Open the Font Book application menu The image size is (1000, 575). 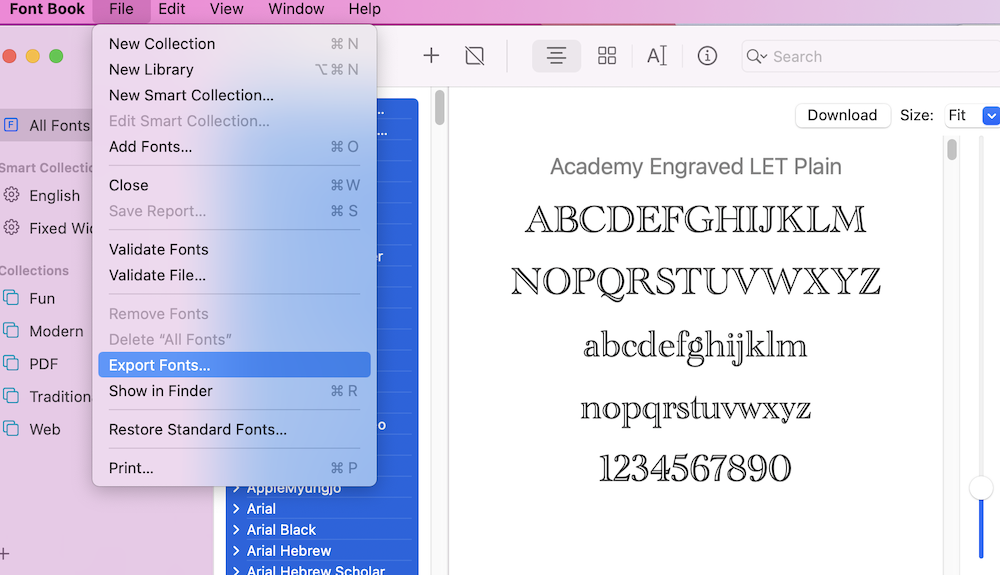pyautogui.click(x=47, y=9)
